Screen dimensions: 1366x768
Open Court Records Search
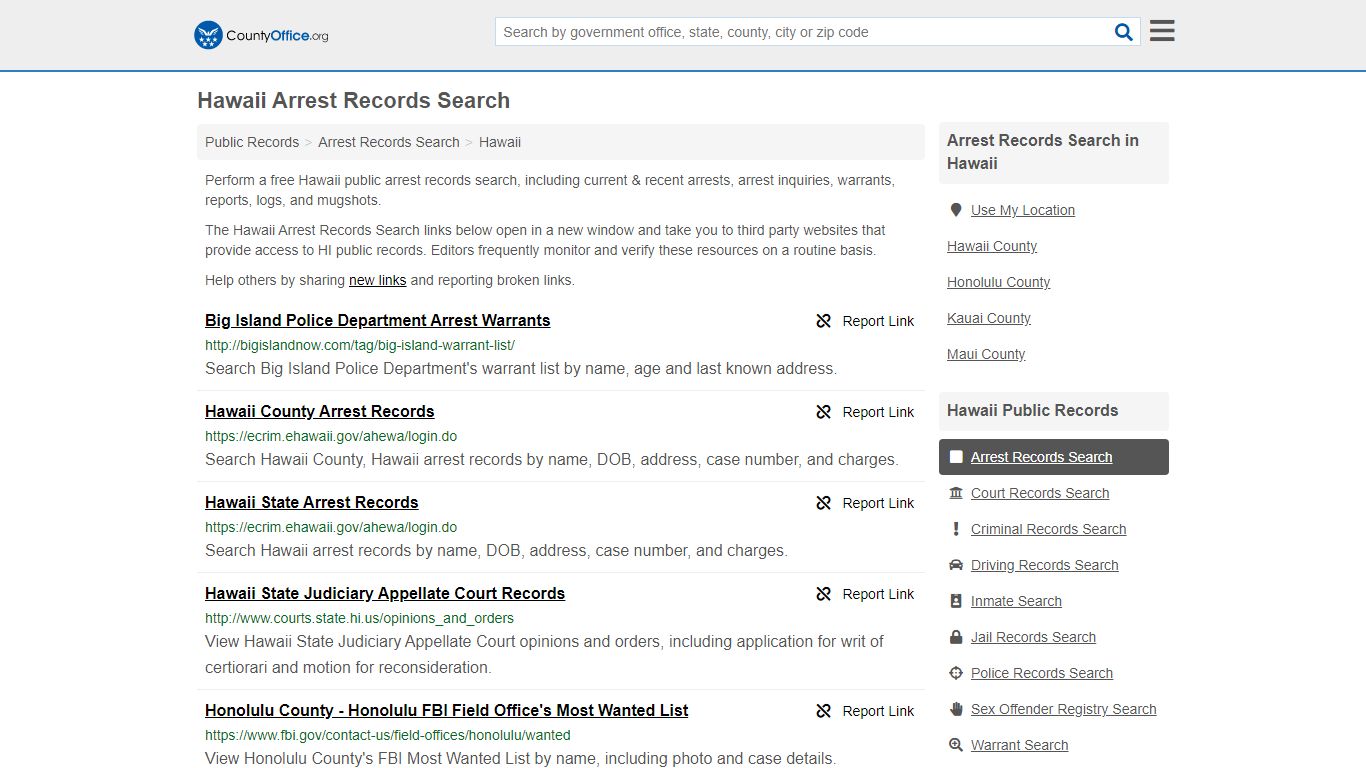(1040, 493)
